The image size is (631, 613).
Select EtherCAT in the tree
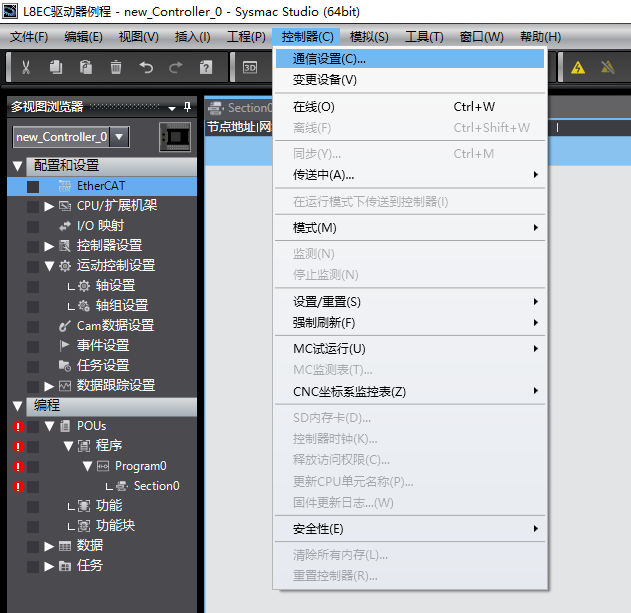click(x=102, y=186)
